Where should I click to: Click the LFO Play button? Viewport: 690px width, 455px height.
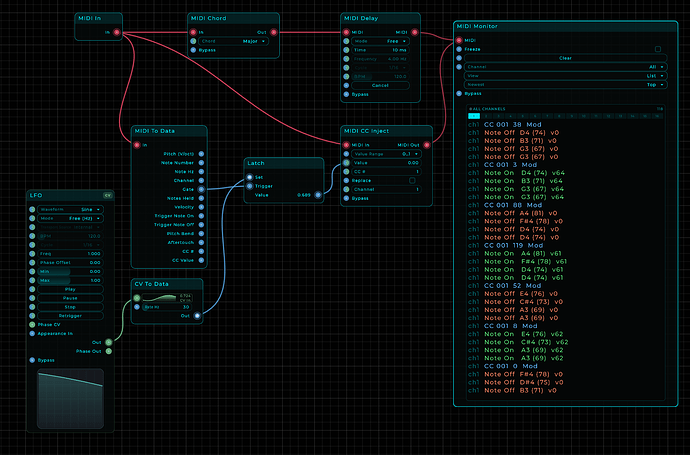click(x=70, y=289)
